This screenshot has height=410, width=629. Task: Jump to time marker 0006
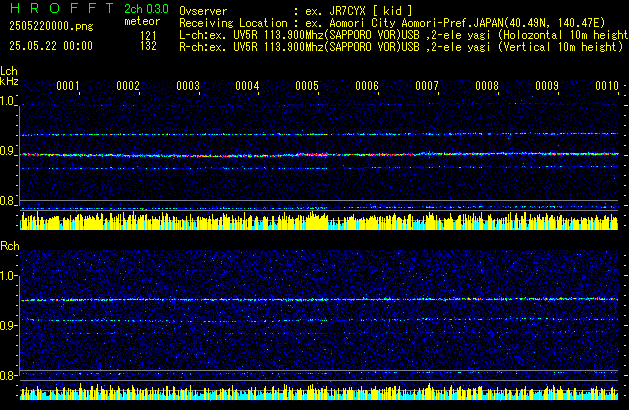[x=367, y=86]
